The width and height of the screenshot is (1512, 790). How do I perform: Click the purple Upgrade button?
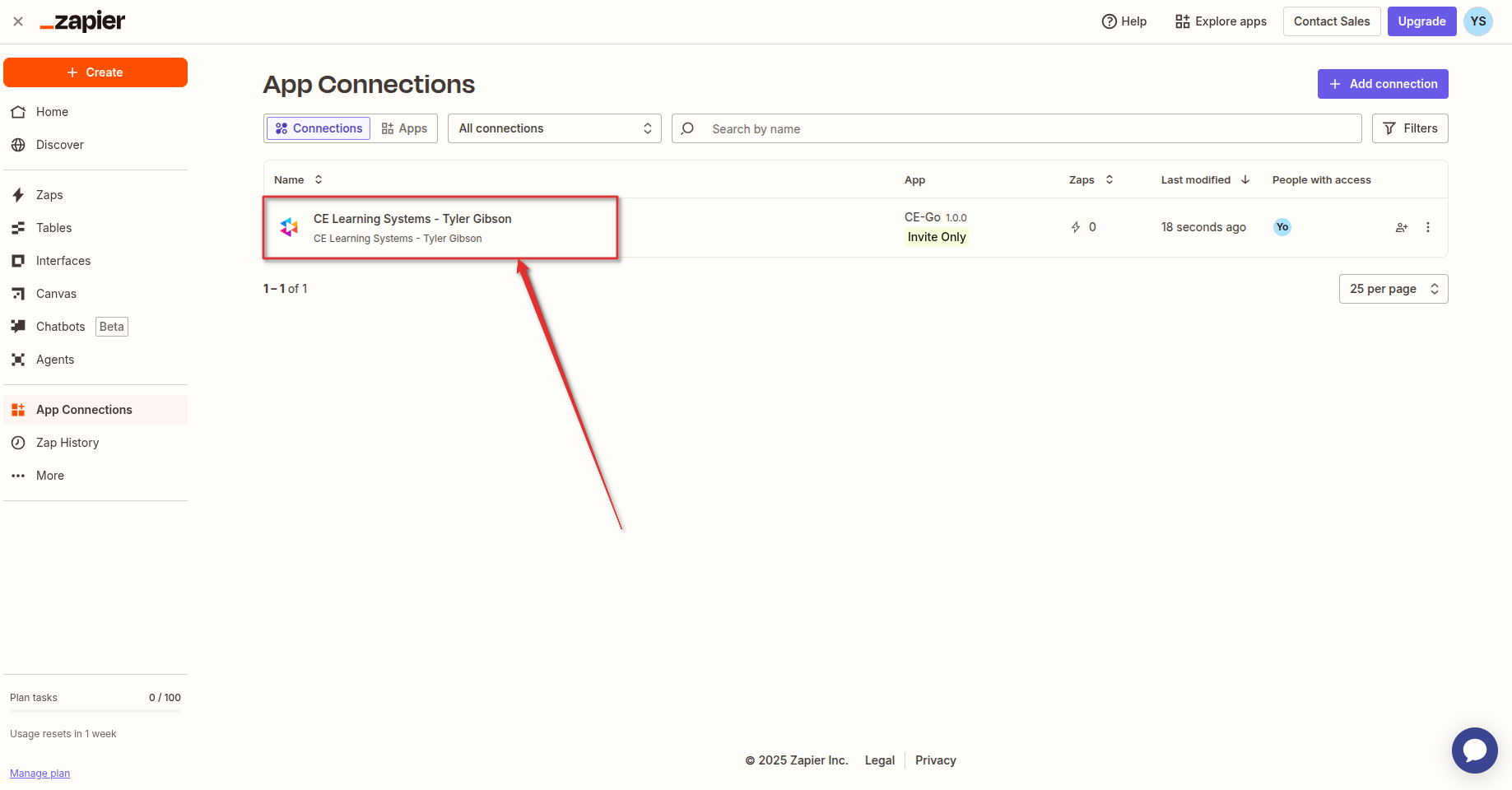1421,21
